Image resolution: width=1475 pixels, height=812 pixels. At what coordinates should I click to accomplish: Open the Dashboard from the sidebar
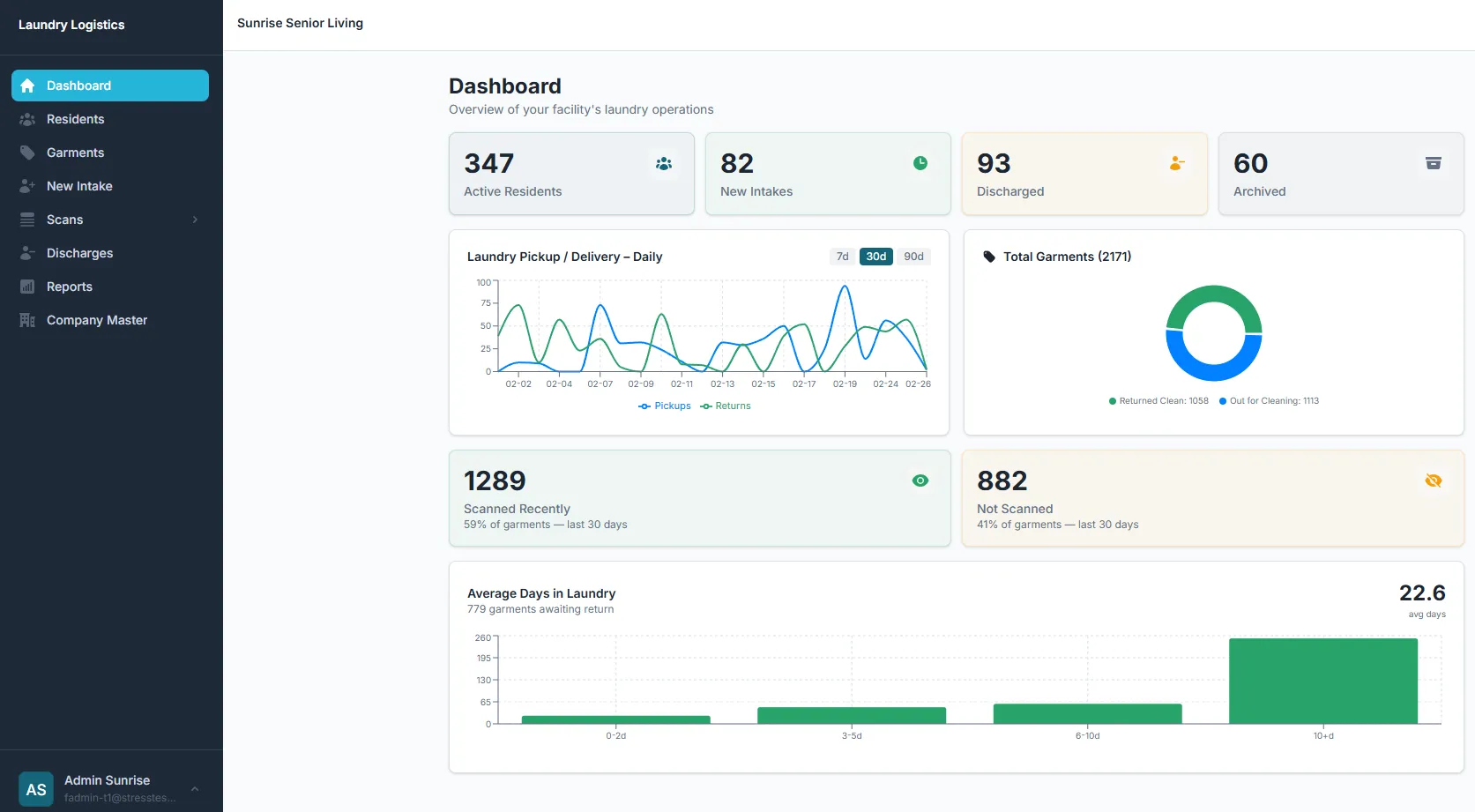click(x=27, y=85)
